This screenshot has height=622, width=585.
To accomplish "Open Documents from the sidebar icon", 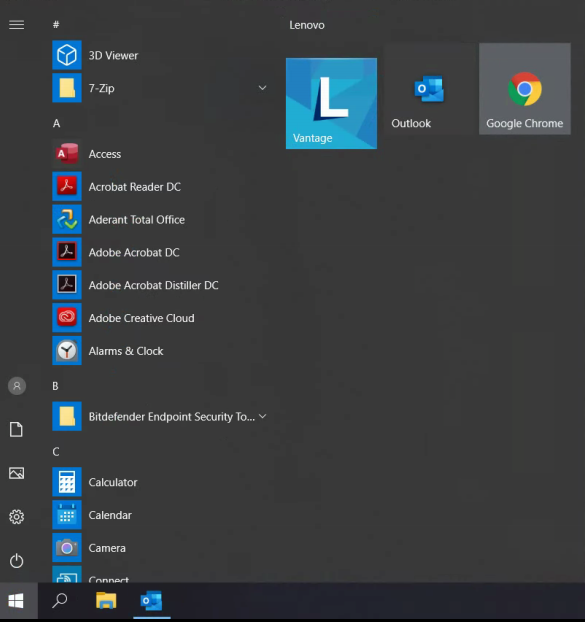I will (x=16, y=429).
